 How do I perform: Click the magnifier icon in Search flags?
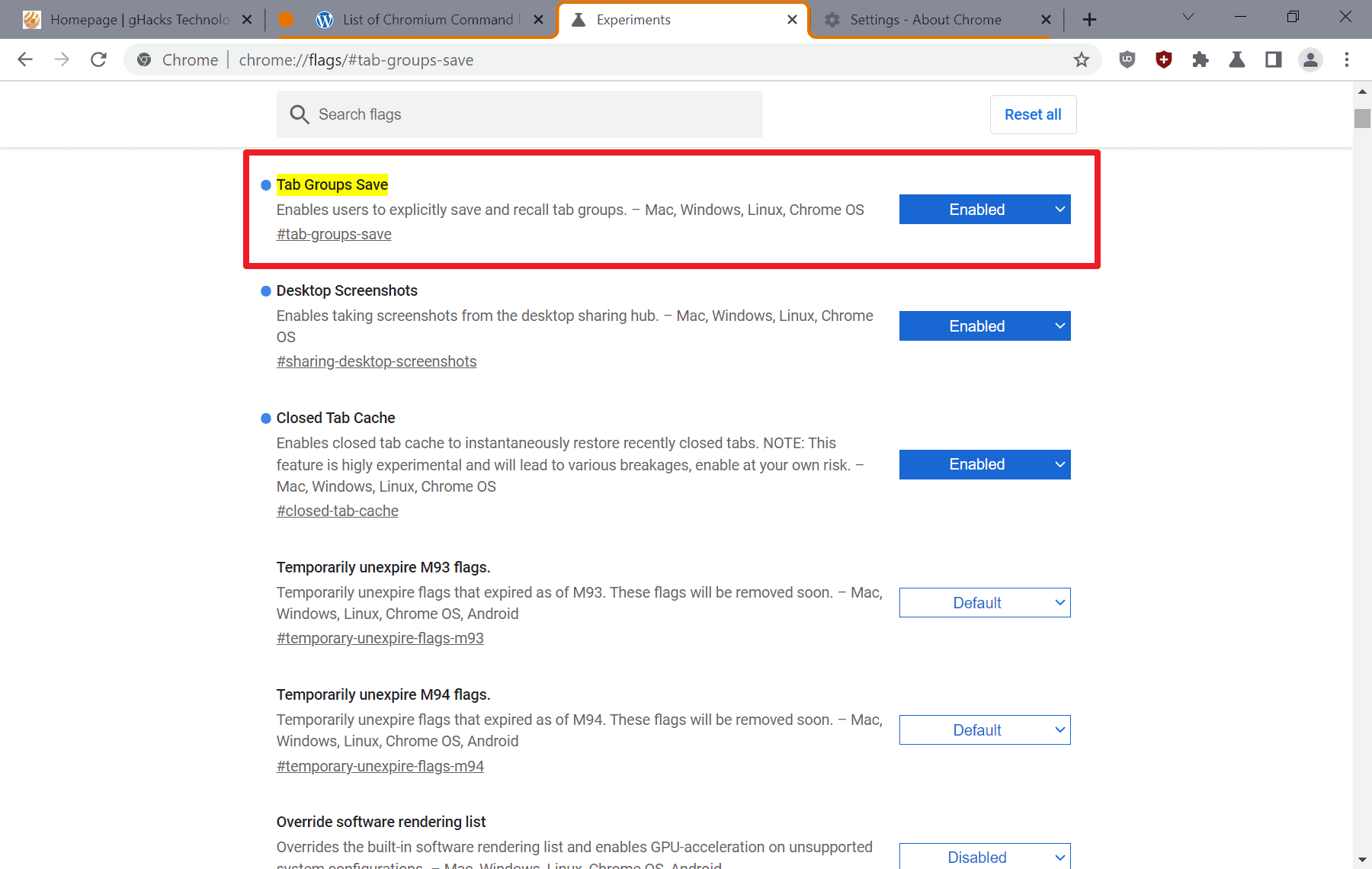click(x=300, y=114)
